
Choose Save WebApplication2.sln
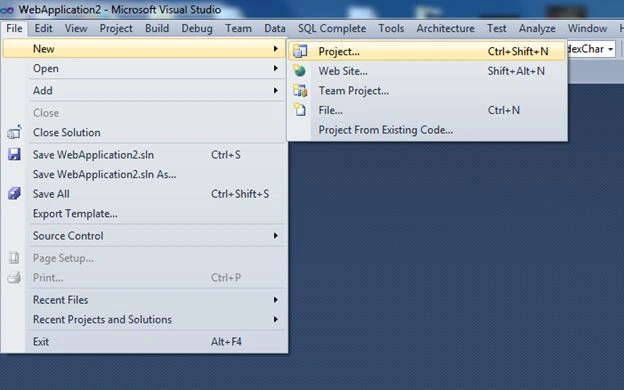tap(144, 154)
